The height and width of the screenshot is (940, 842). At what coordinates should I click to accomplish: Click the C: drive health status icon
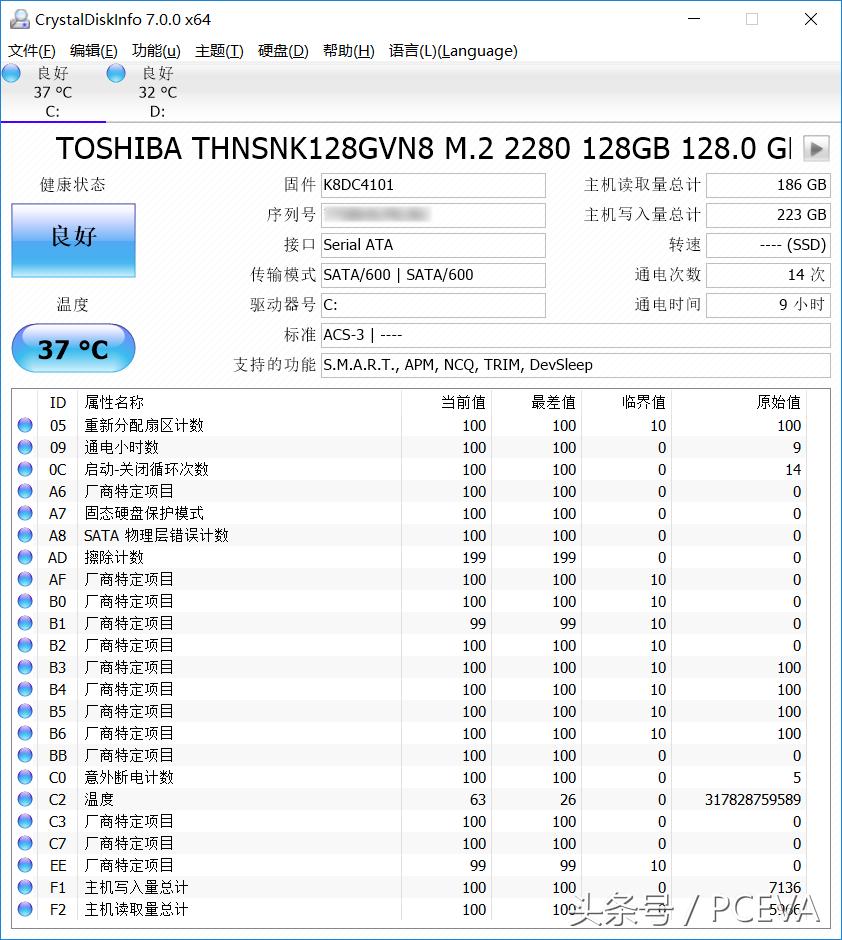(10, 73)
